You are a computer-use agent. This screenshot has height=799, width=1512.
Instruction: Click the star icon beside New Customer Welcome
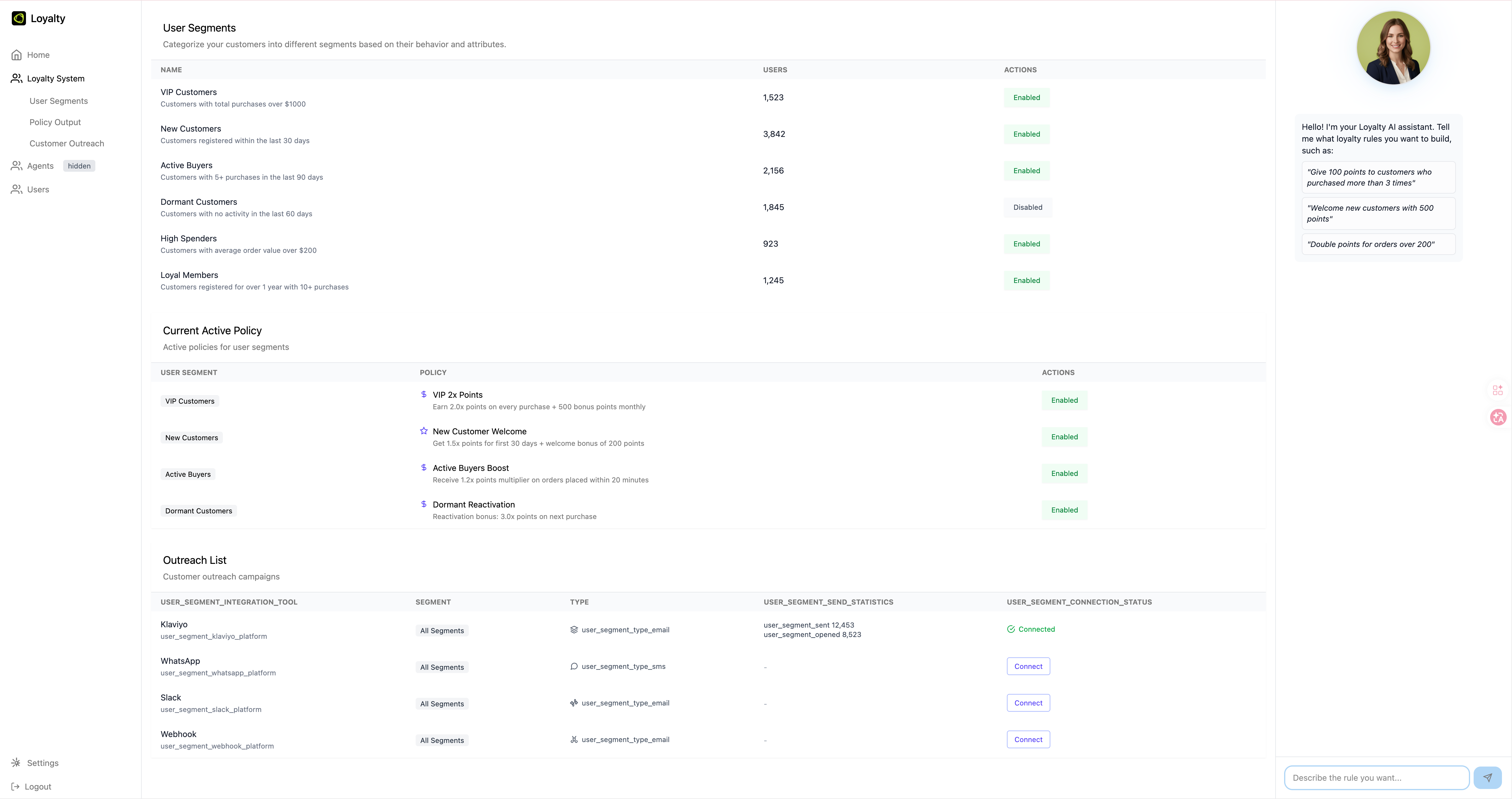click(x=424, y=430)
